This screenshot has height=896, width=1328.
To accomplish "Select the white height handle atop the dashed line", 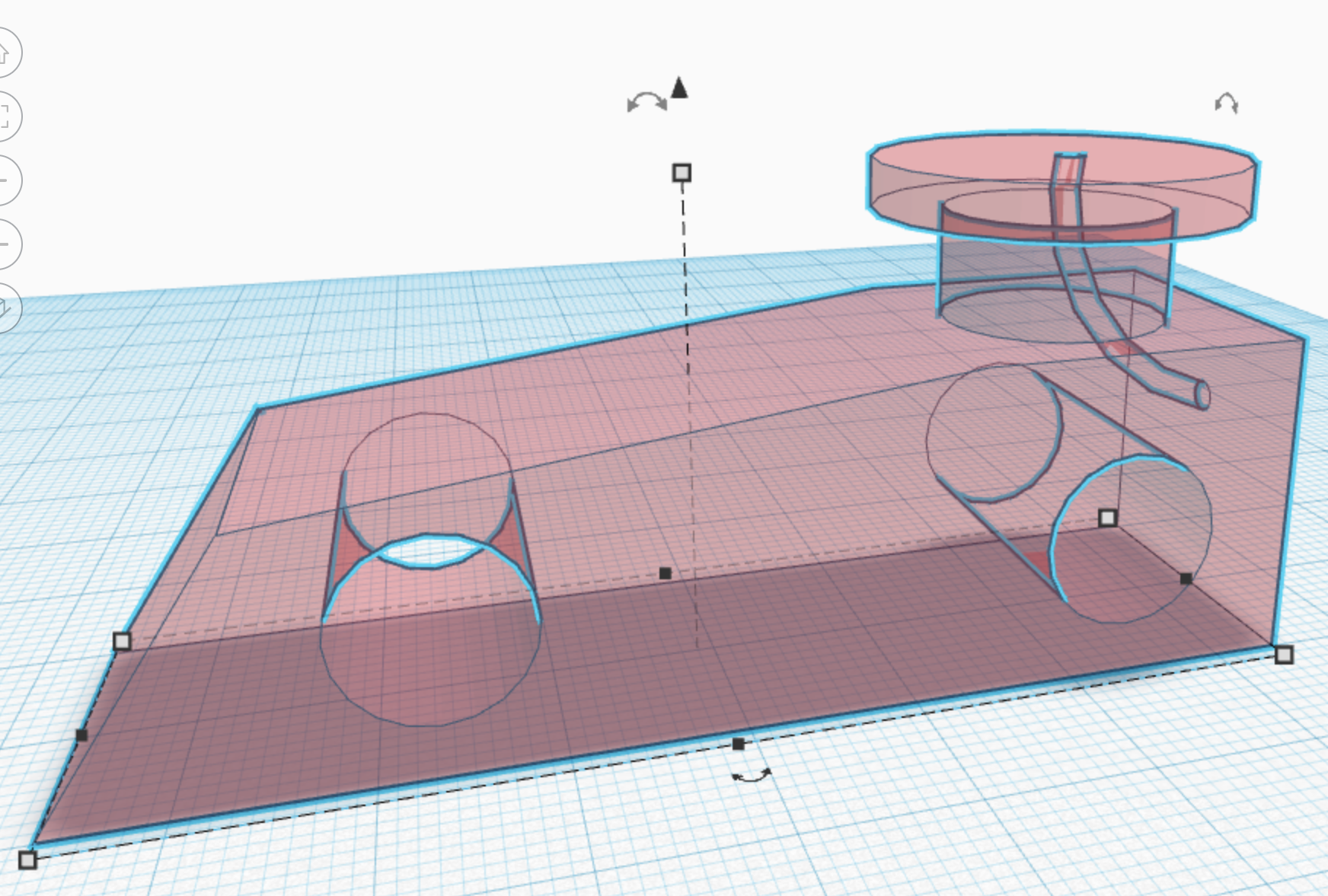I will [682, 173].
